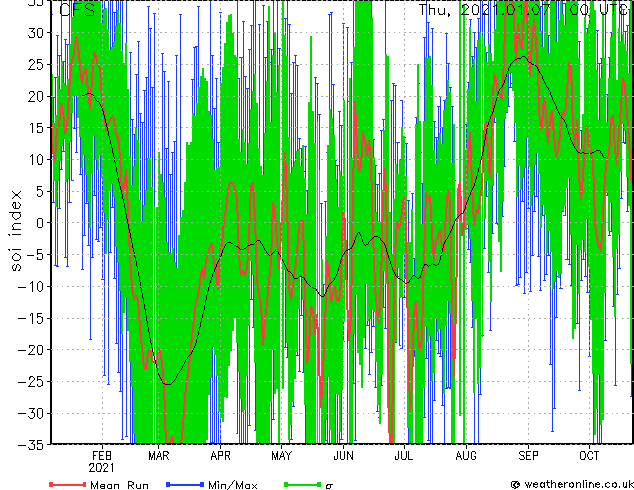The image size is (634, 490).
Task: Click the y-axis value 5
Action: [40, 191]
